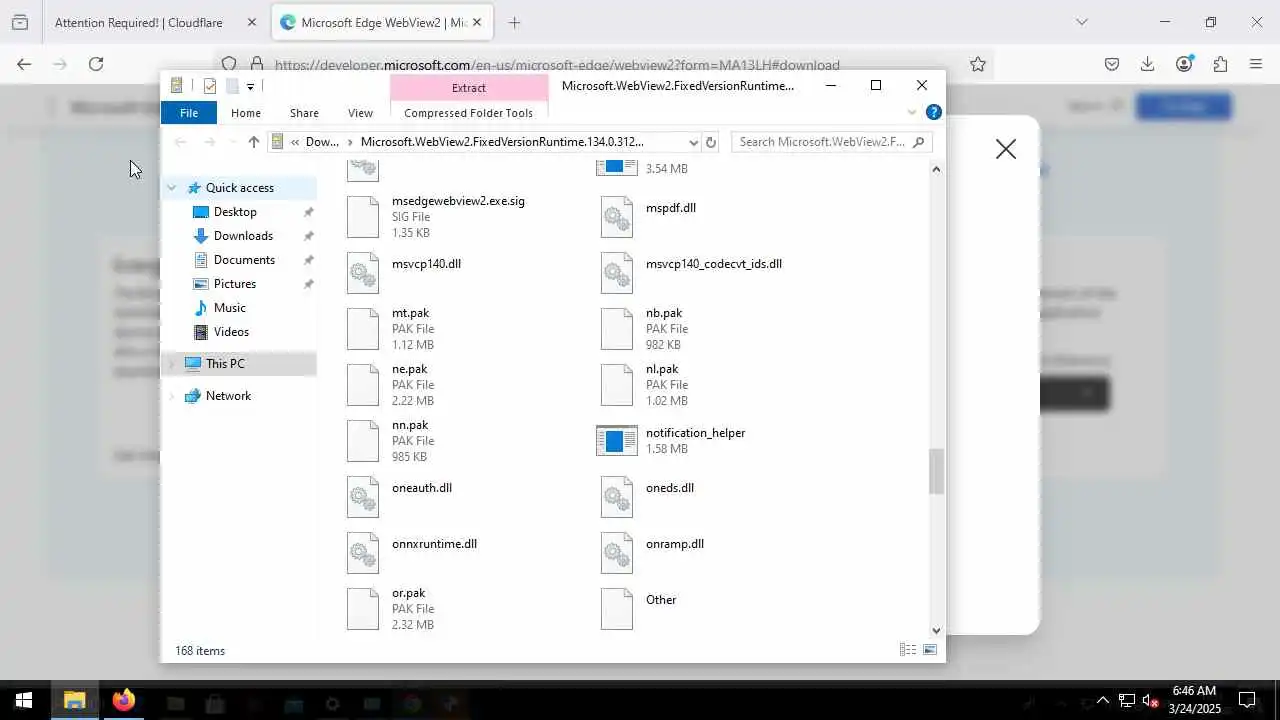This screenshot has width=1280, height=720.
Task: Open the File tab in Explorer ribbon
Action: [189, 113]
